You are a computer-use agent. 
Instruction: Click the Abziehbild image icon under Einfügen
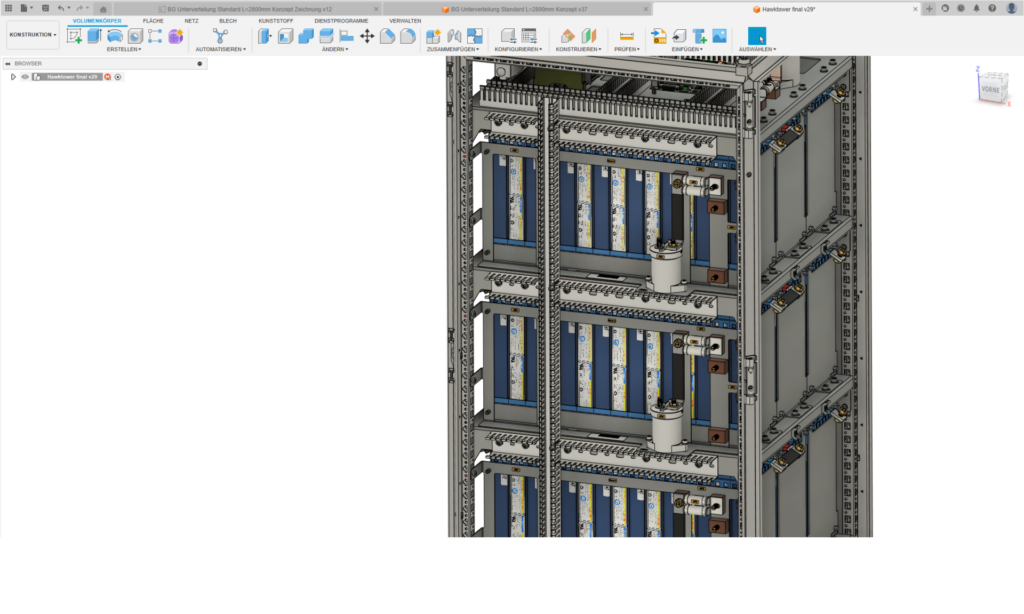pos(719,33)
